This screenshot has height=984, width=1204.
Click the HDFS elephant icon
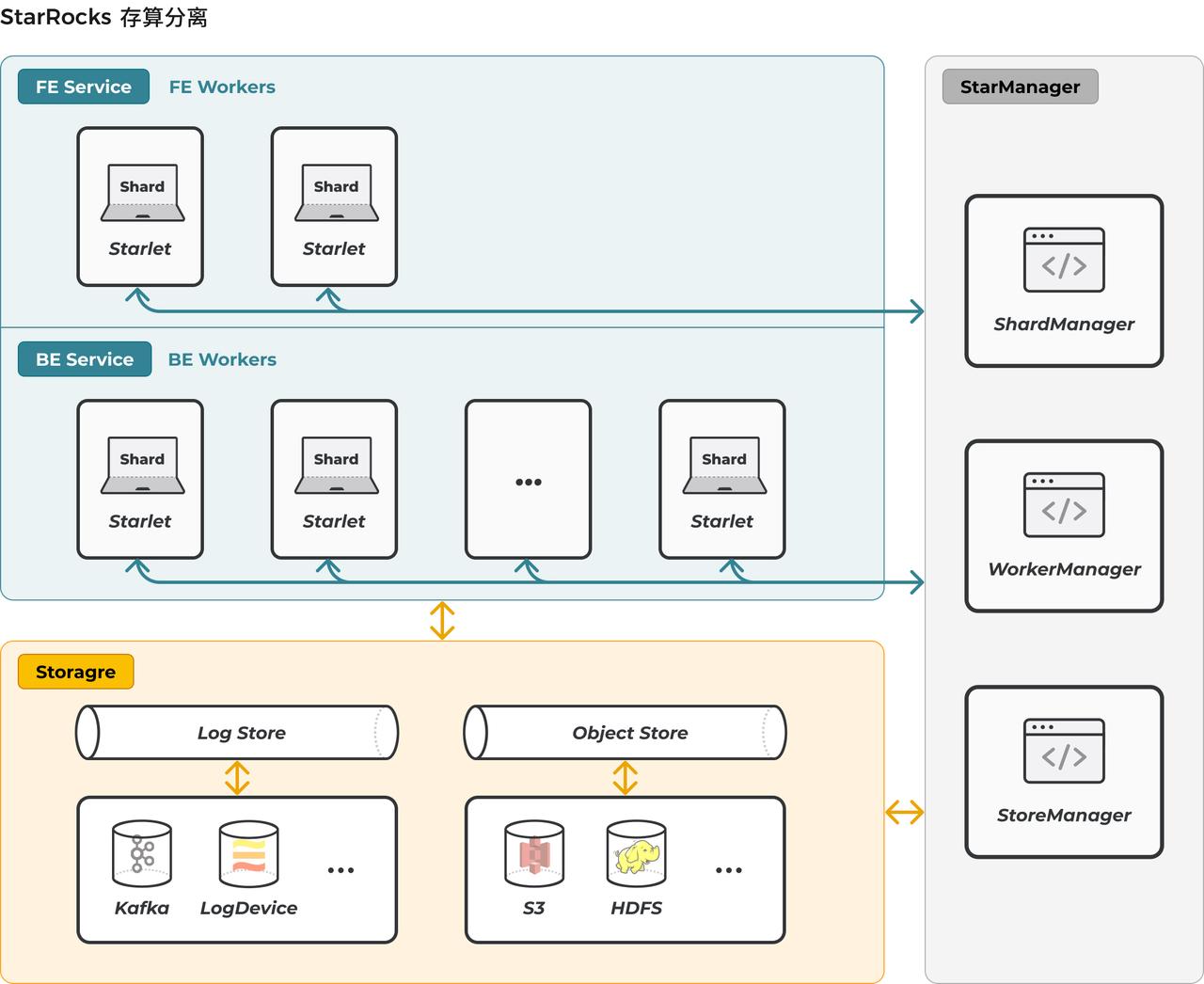coord(637,854)
